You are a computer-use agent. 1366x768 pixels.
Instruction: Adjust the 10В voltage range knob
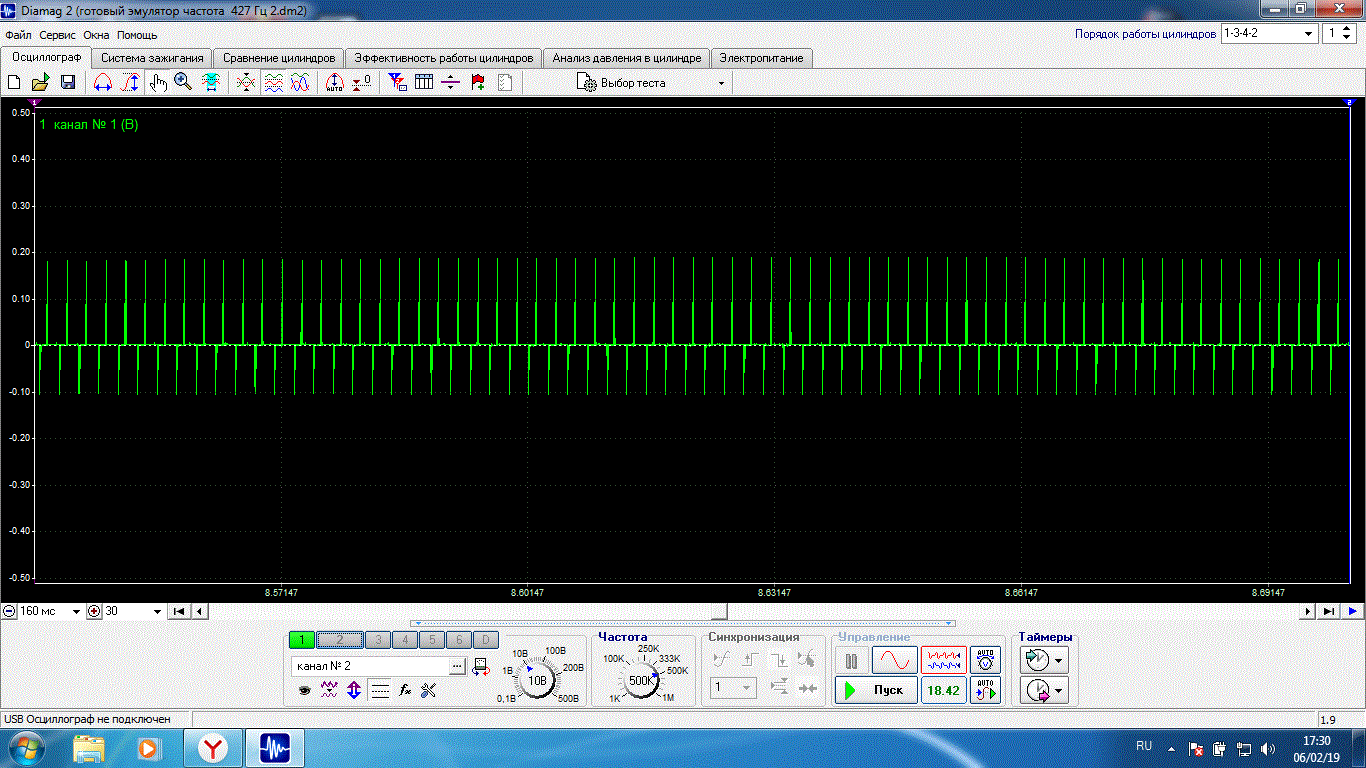[x=538, y=679]
